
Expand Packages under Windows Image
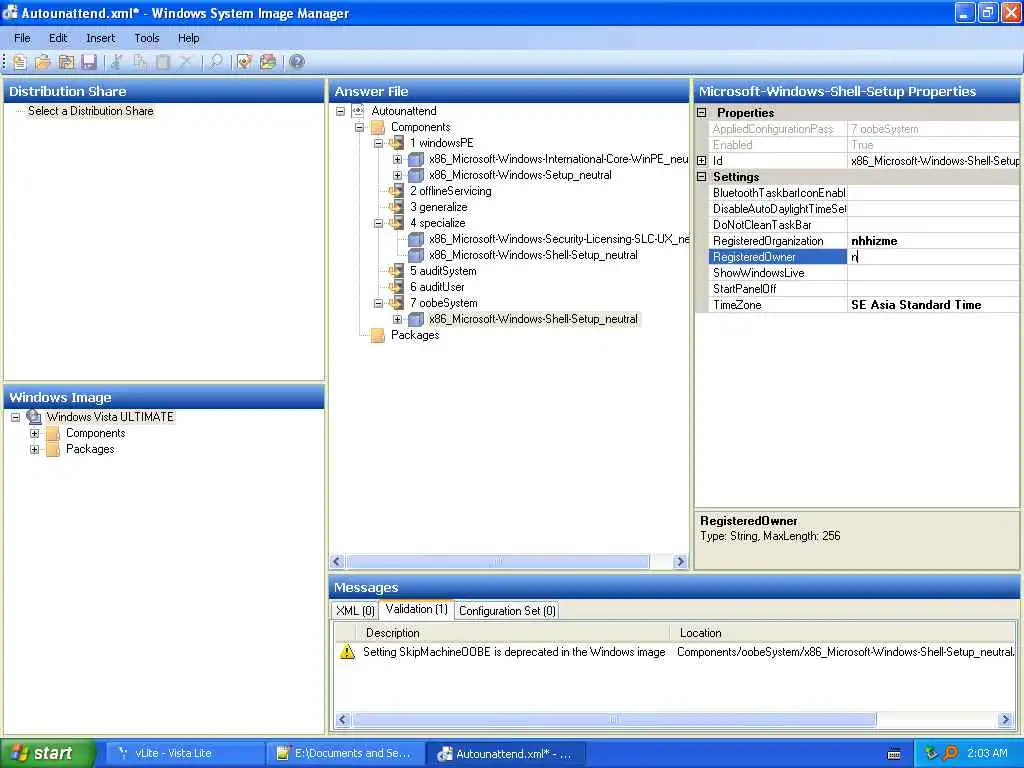coord(35,449)
